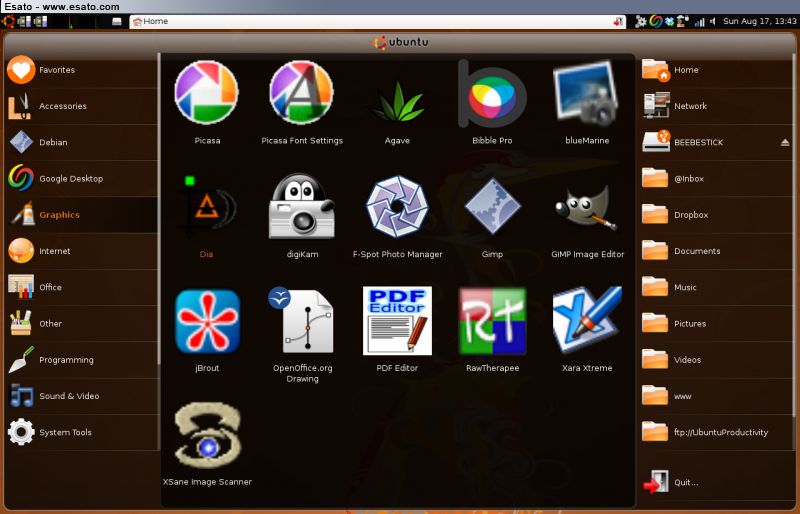Open RawTherapee
The image size is (800, 514).
pyautogui.click(x=492, y=330)
